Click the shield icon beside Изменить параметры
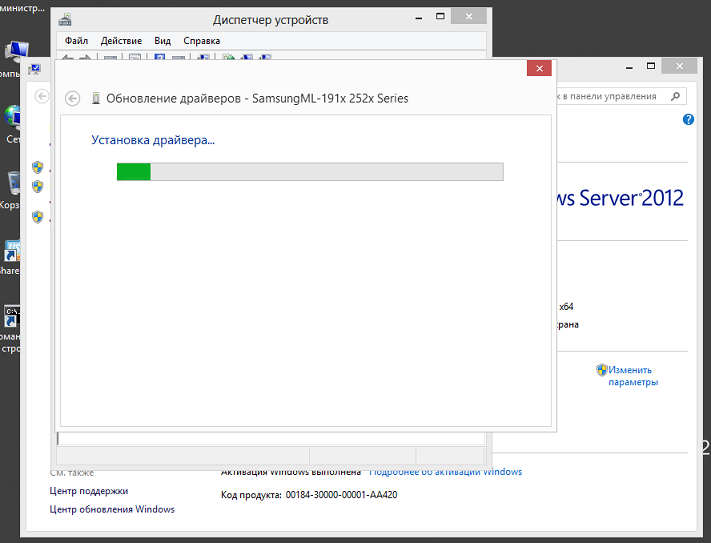Screen dimensions: 711x543 (x=602, y=369)
